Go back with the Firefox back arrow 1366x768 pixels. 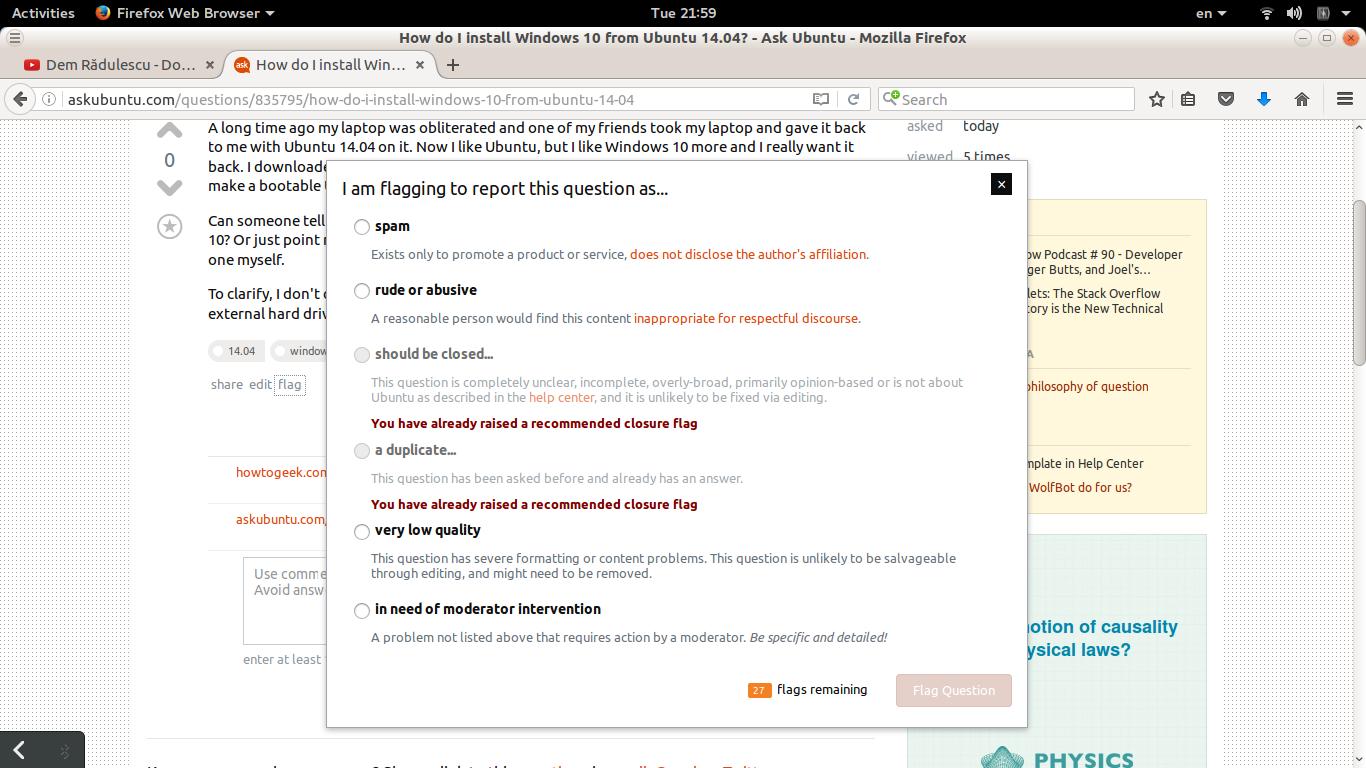[x=19, y=99]
